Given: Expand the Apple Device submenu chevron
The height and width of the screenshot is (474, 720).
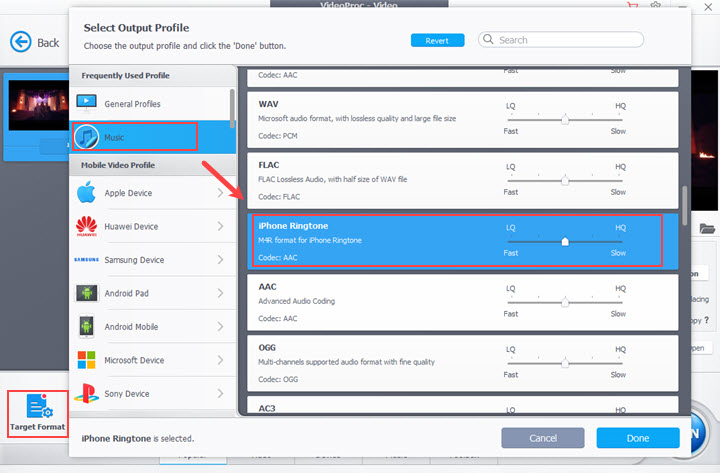Looking at the screenshot, I should coord(220,193).
